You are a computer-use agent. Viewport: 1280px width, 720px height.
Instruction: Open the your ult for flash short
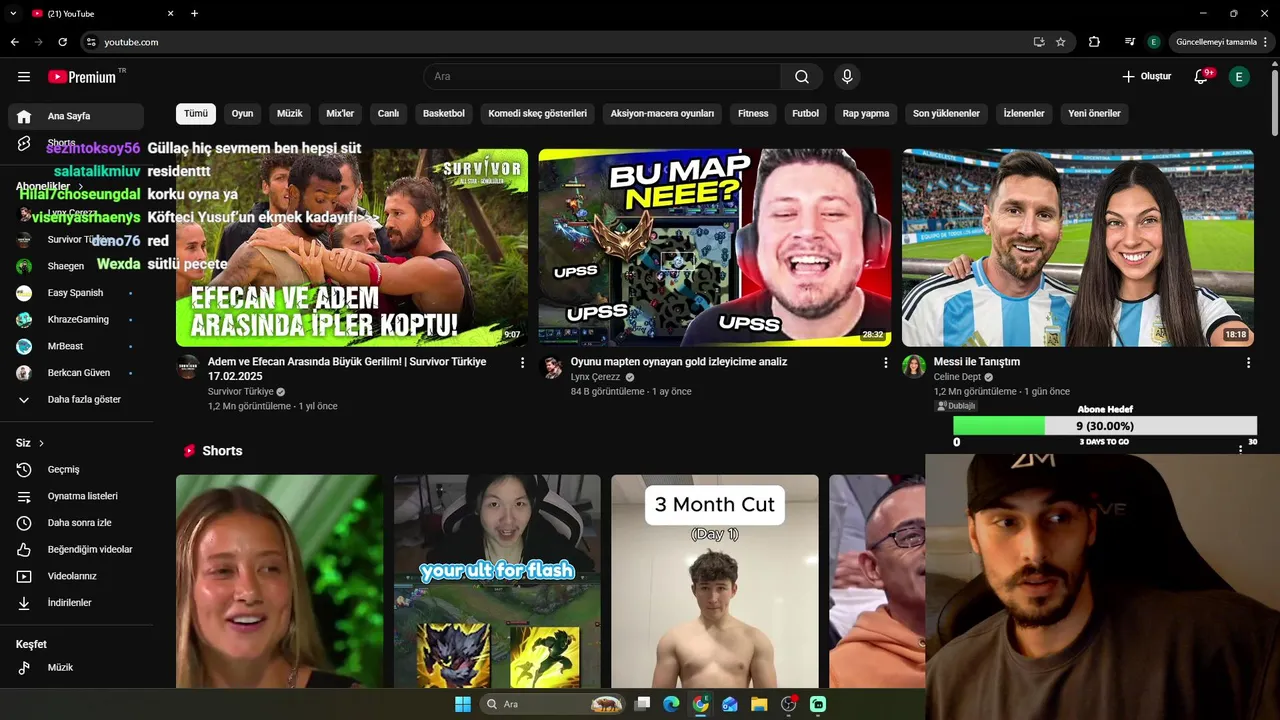pos(497,581)
